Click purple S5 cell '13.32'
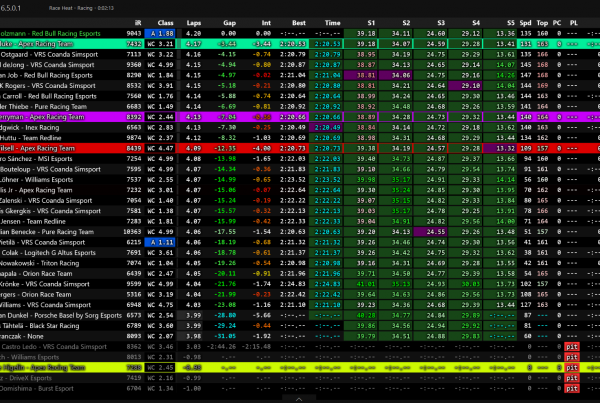600x403 pixels. [x=500, y=148]
